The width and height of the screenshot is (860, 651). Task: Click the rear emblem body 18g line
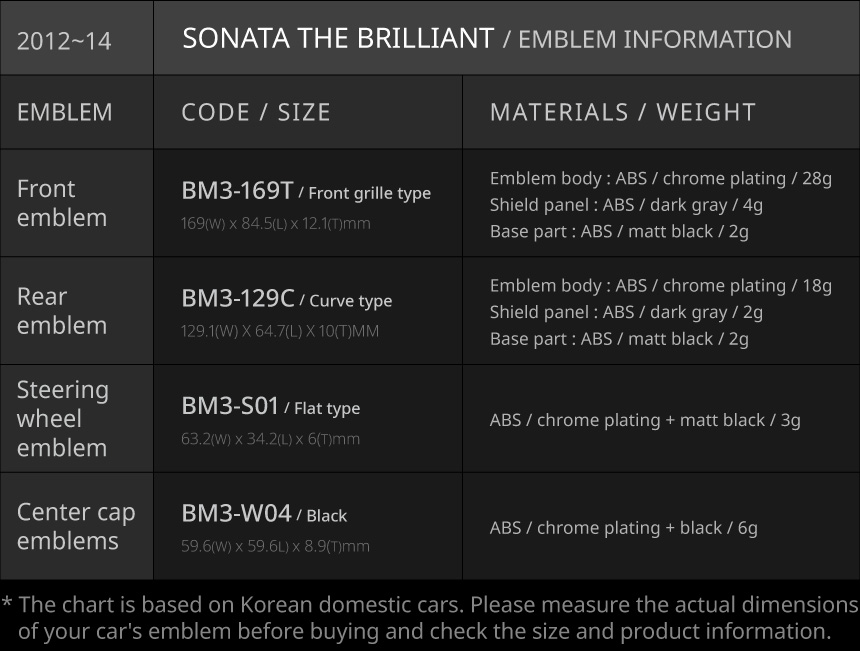pyautogui.click(x=660, y=286)
